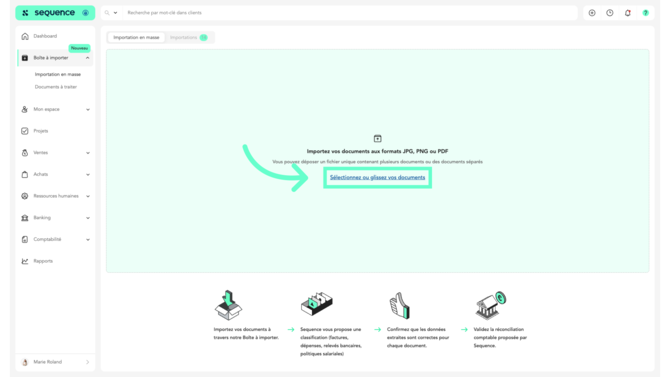Click the import box illustration
This screenshot has height=377, width=670.
pyautogui.click(x=228, y=305)
